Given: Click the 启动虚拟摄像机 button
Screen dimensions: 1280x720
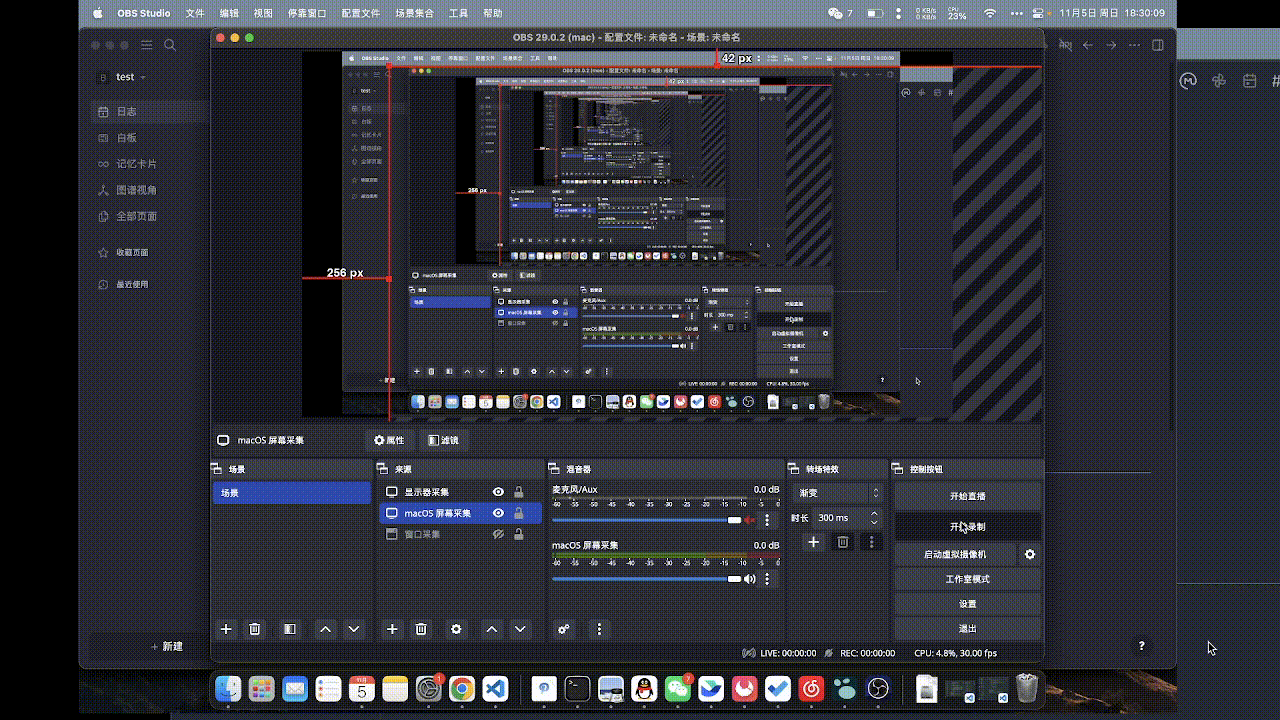Looking at the screenshot, I should tap(955, 554).
